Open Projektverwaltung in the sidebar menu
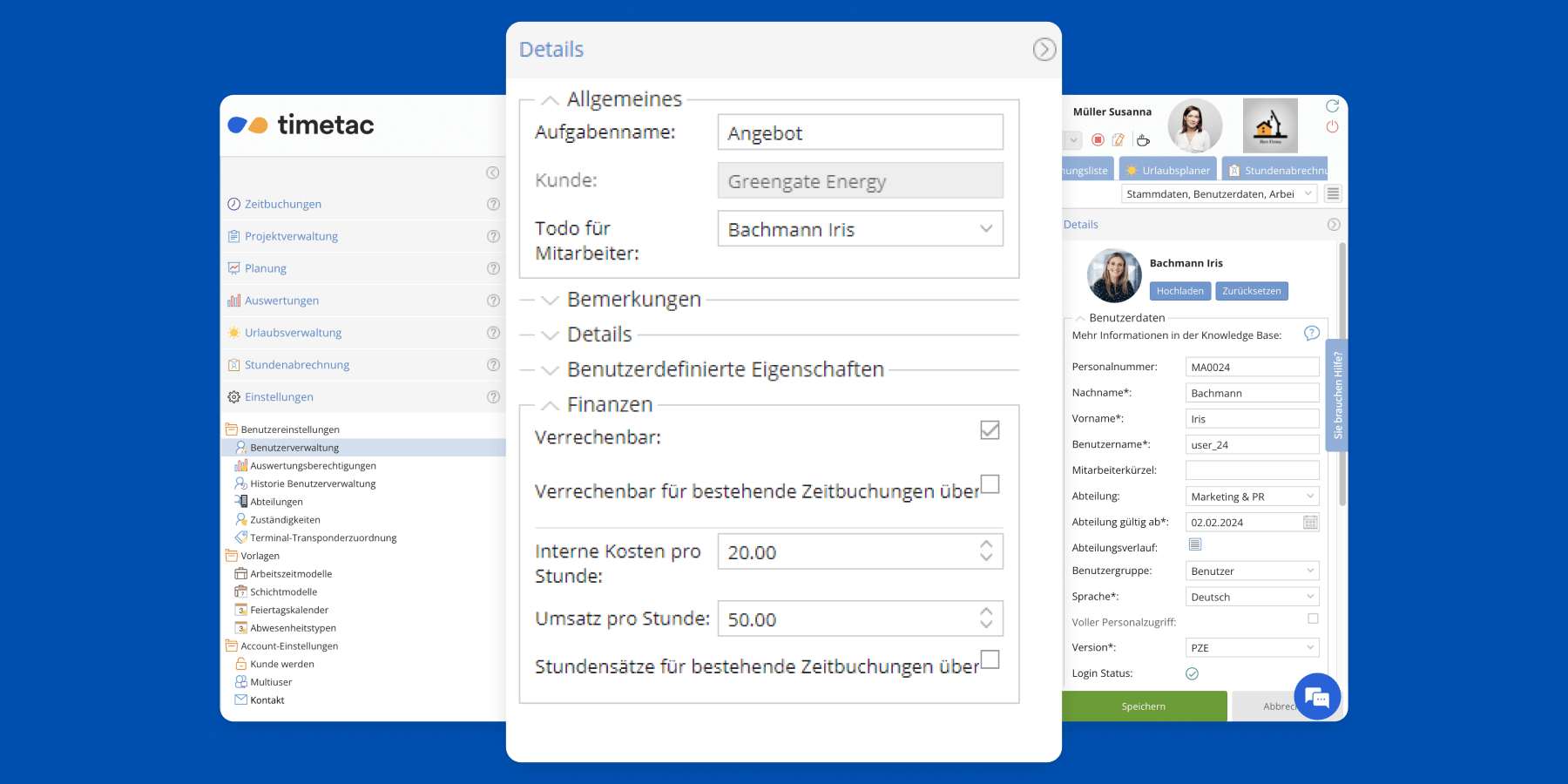Screen dimensions: 1568x784 pos(291,236)
